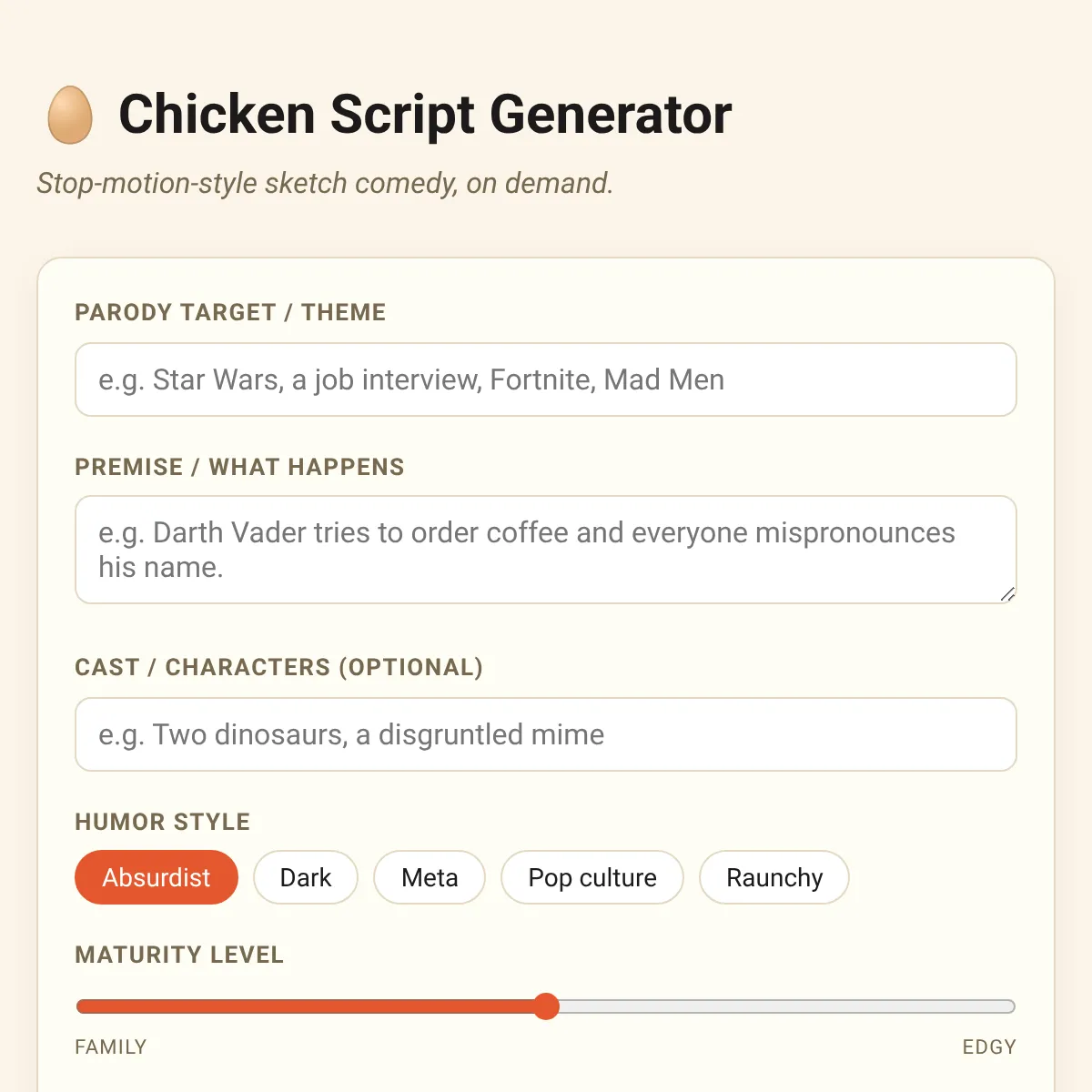Click the grey unfilled part of maturity slider
Image resolution: width=1092 pixels, height=1092 pixels.
[x=787, y=1006]
